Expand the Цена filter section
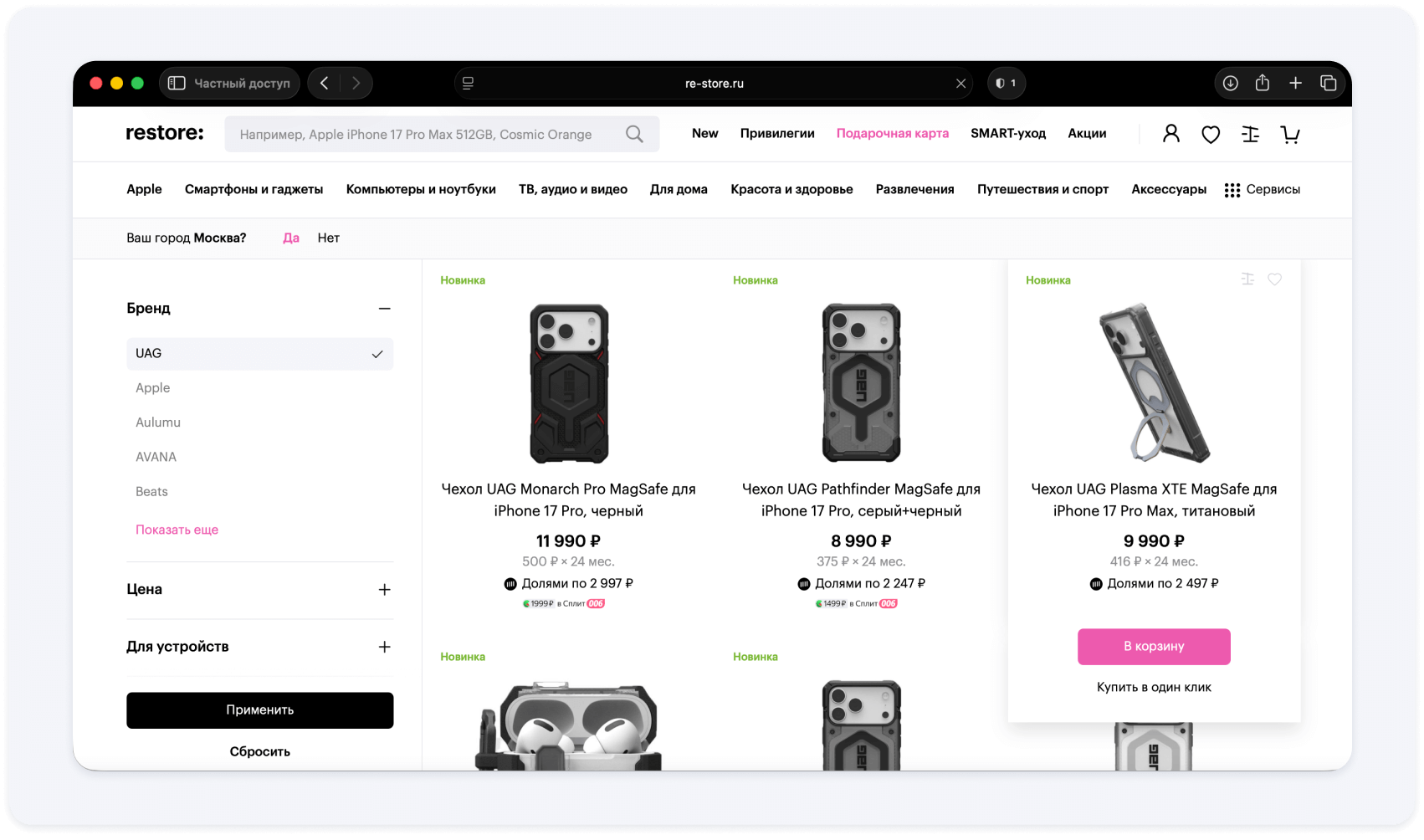The height and width of the screenshot is (840, 1424). (384, 590)
